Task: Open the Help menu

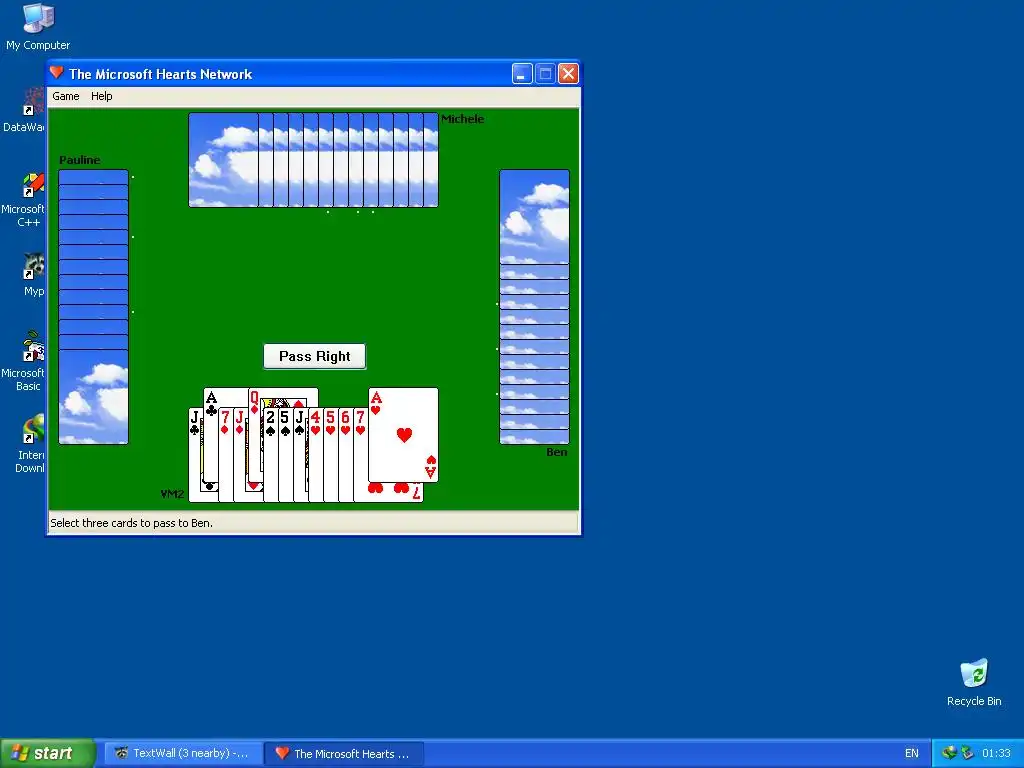Action: pyautogui.click(x=101, y=96)
